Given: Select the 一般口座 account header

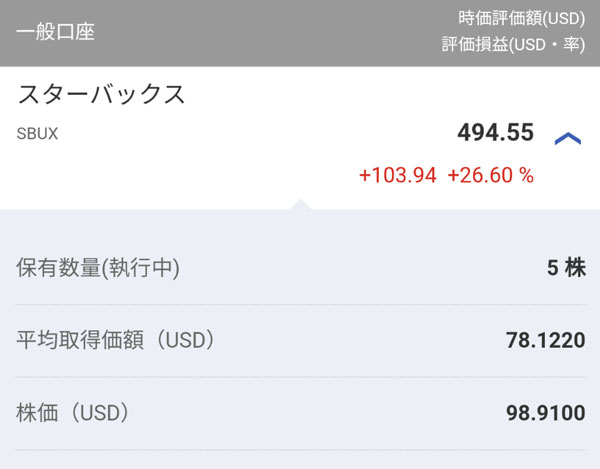Looking at the screenshot, I should pos(55,32).
